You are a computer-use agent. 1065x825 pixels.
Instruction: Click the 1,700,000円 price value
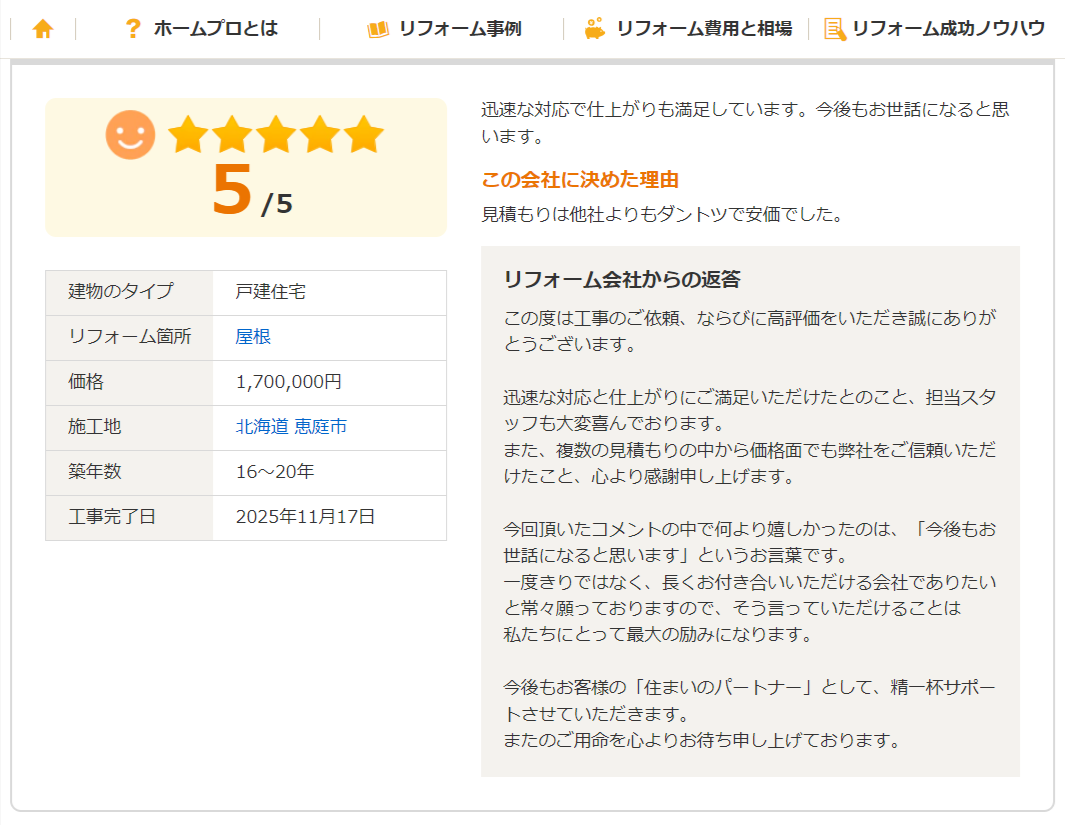coord(289,382)
